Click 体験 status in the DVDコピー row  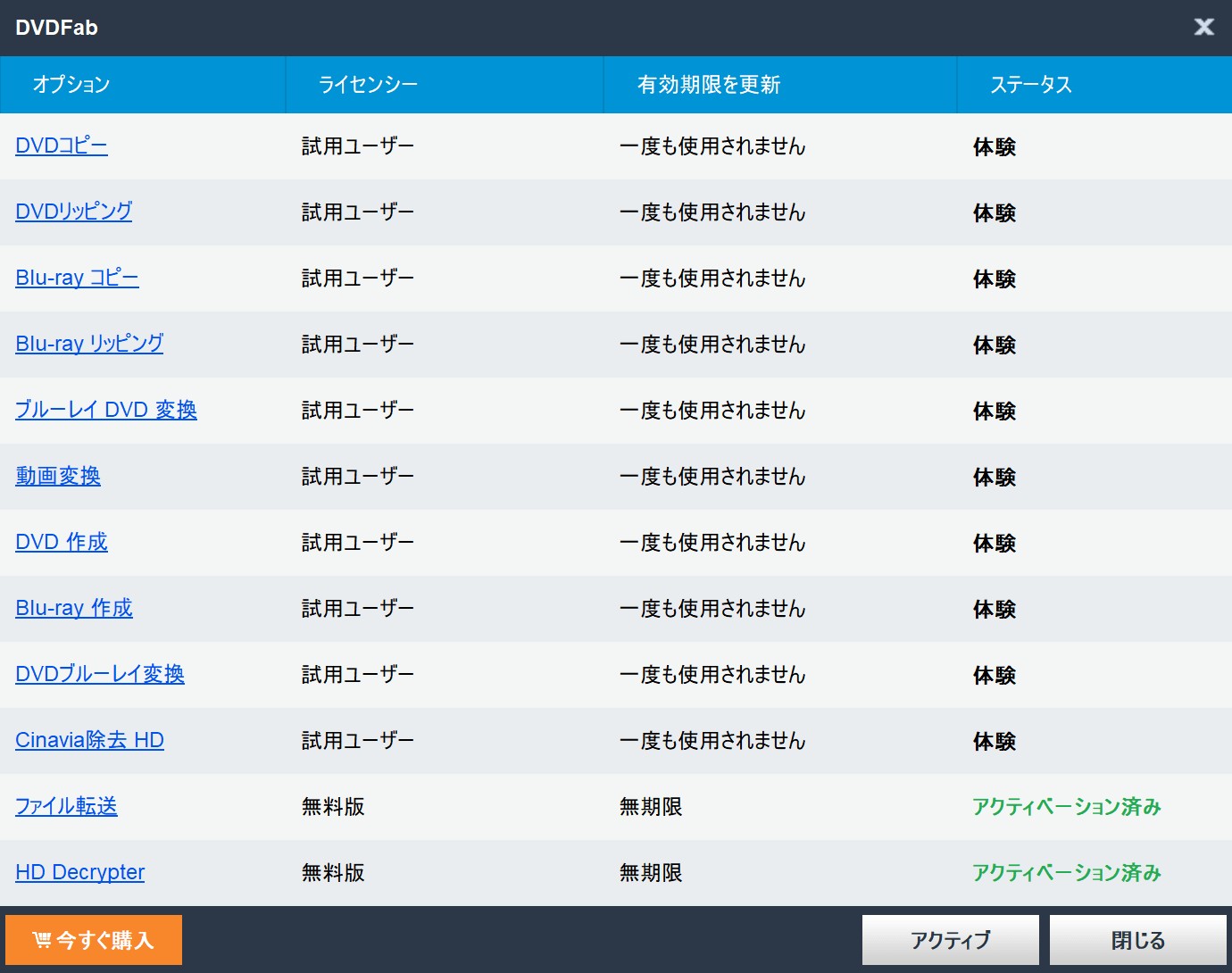995,146
